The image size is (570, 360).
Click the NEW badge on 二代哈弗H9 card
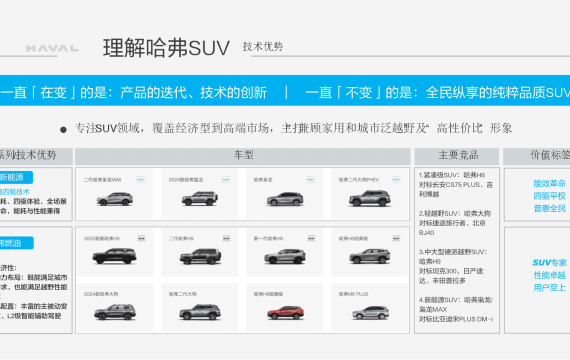point(226,239)
